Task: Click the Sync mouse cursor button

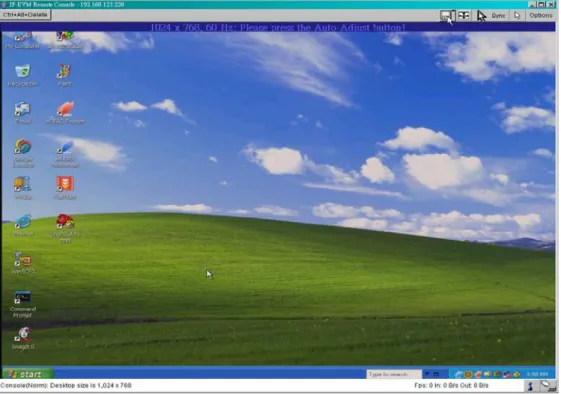Action: click(491, 16)
